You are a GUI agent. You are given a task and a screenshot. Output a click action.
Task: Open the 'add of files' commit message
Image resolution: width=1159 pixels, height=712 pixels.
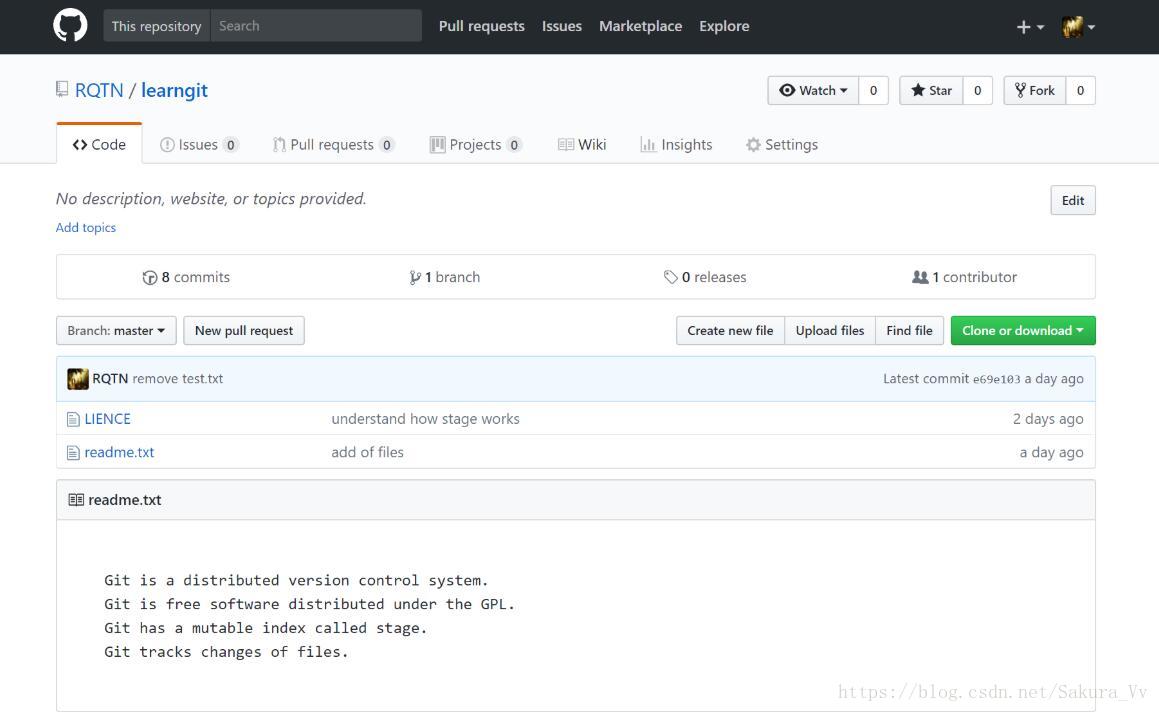pyautogui.click(x=367, y=452)
